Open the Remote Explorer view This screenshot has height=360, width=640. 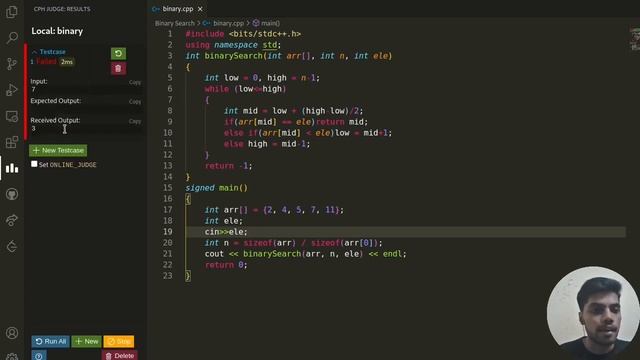tap(12, 116)
